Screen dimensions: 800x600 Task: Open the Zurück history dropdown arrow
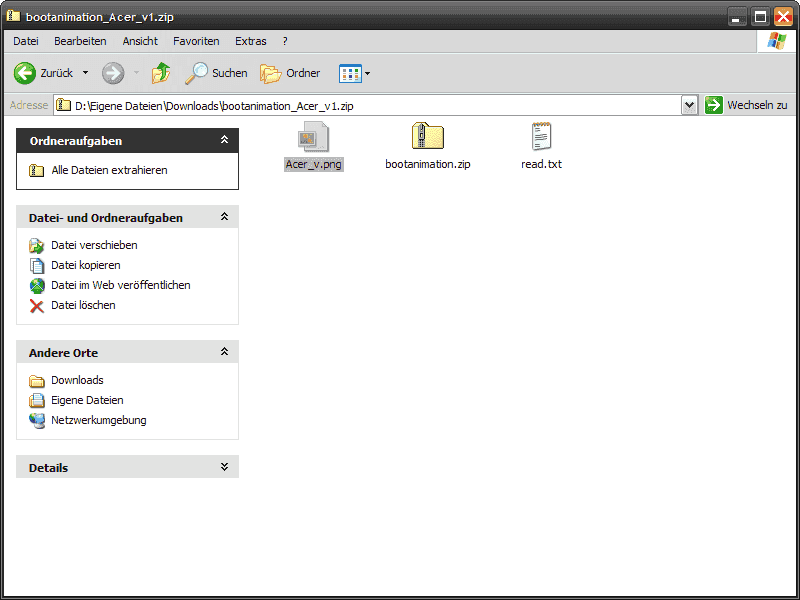tap(85, 73)
